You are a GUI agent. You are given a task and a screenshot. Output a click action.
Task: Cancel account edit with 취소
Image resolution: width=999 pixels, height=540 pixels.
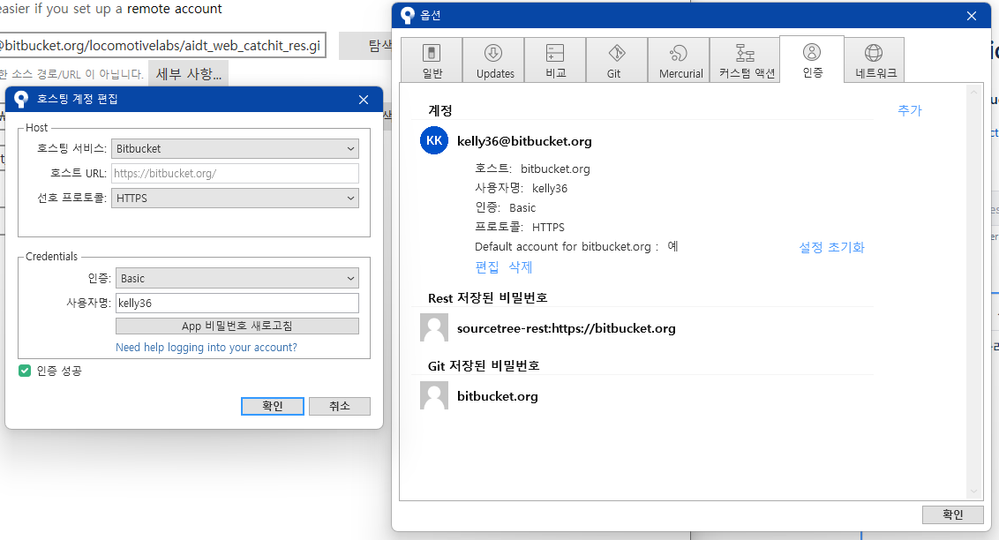[x=340, y=406]
